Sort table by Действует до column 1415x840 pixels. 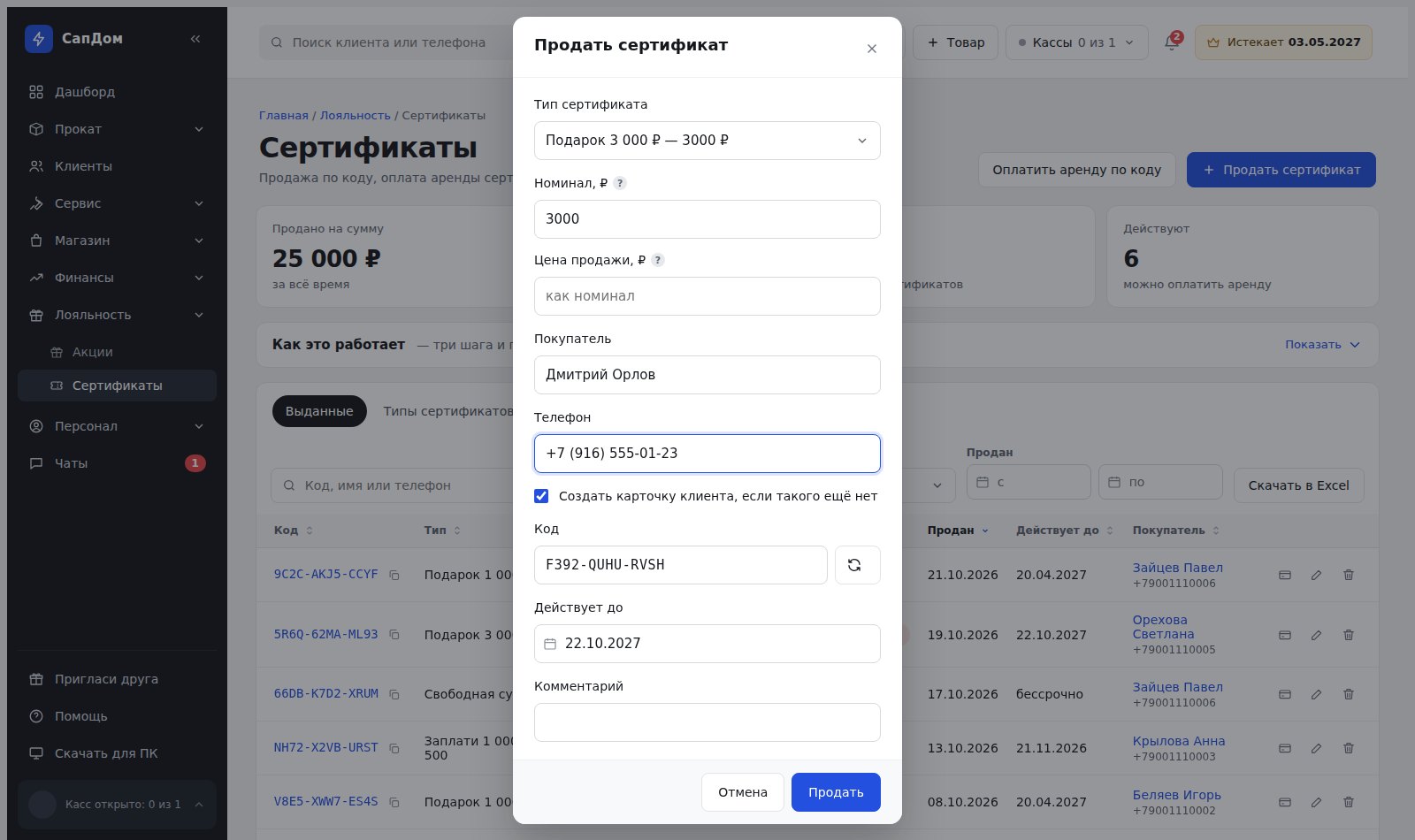tap(1064, 531)
